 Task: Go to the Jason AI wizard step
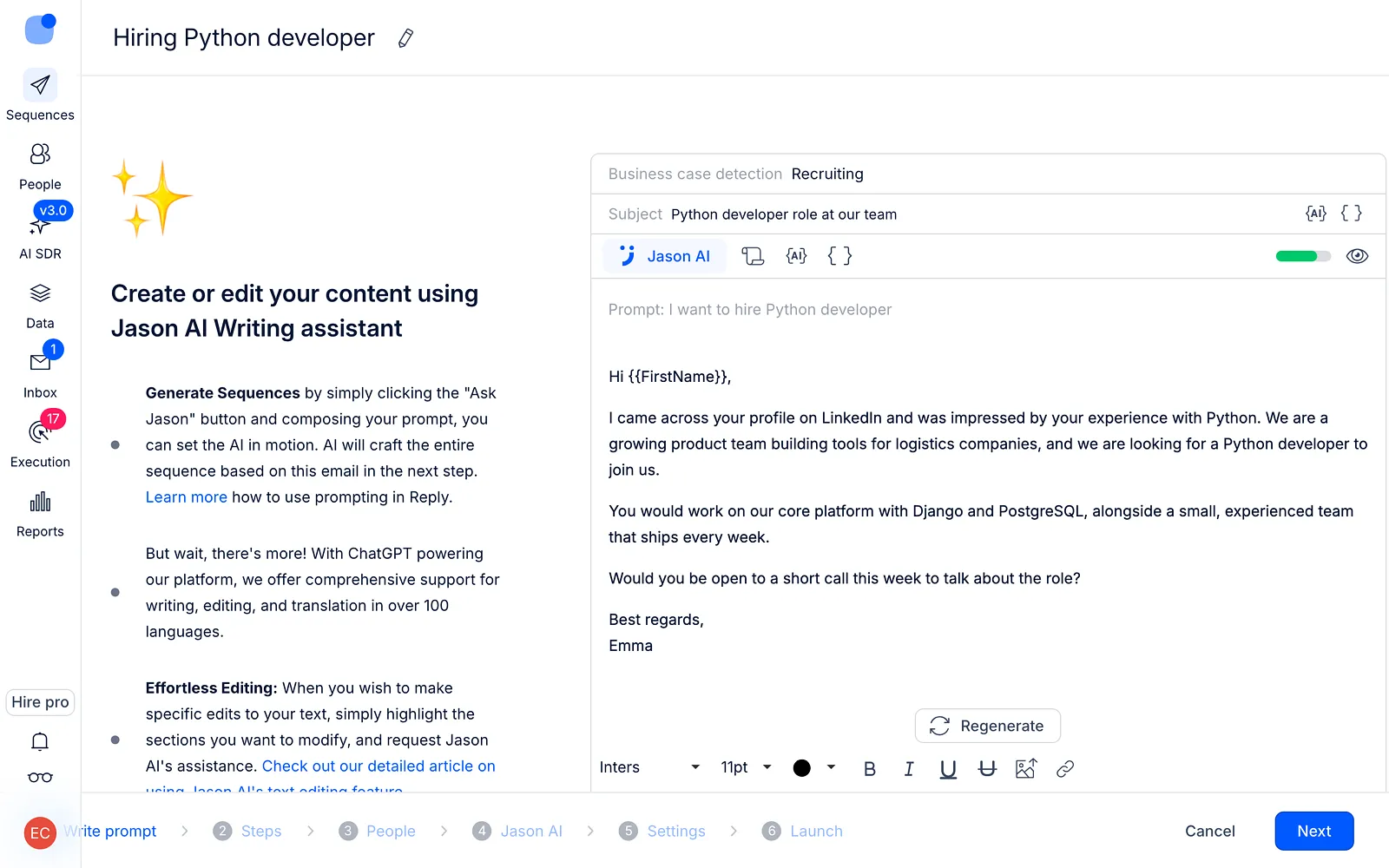pos(517,831)
